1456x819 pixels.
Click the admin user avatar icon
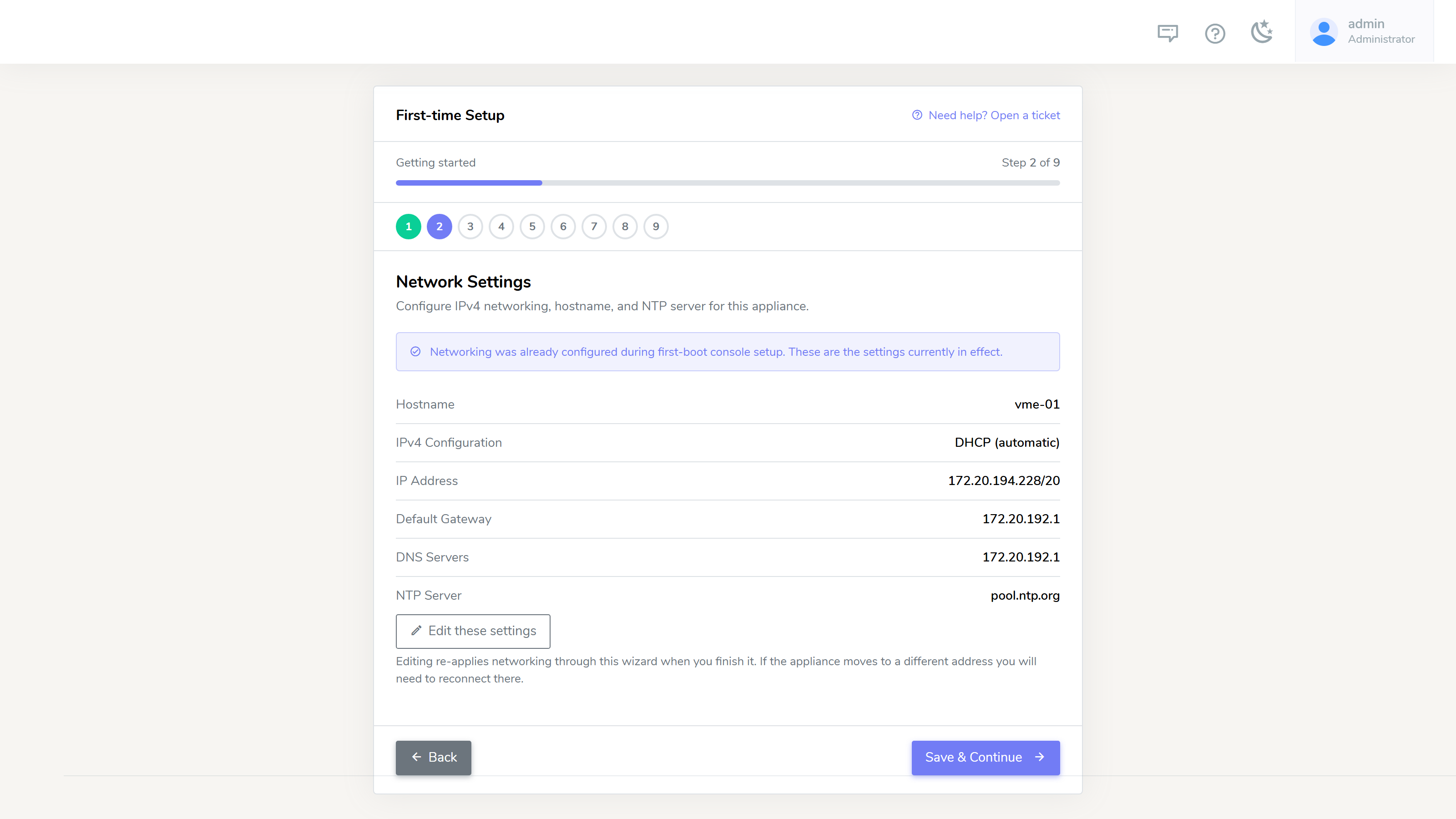[x=1323, y=32]
